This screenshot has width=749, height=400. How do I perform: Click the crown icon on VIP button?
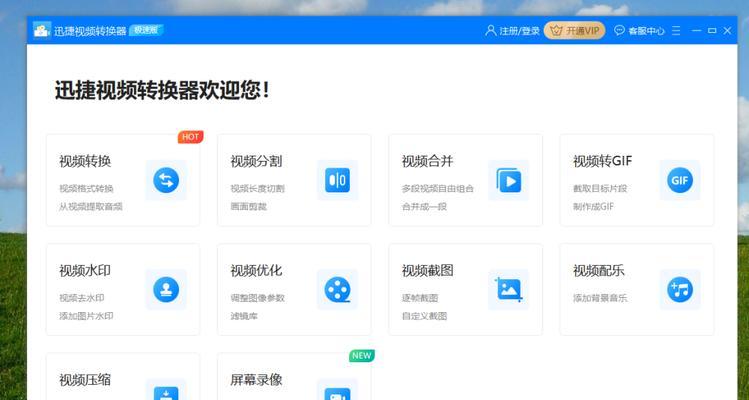click(x=556, y=31)
